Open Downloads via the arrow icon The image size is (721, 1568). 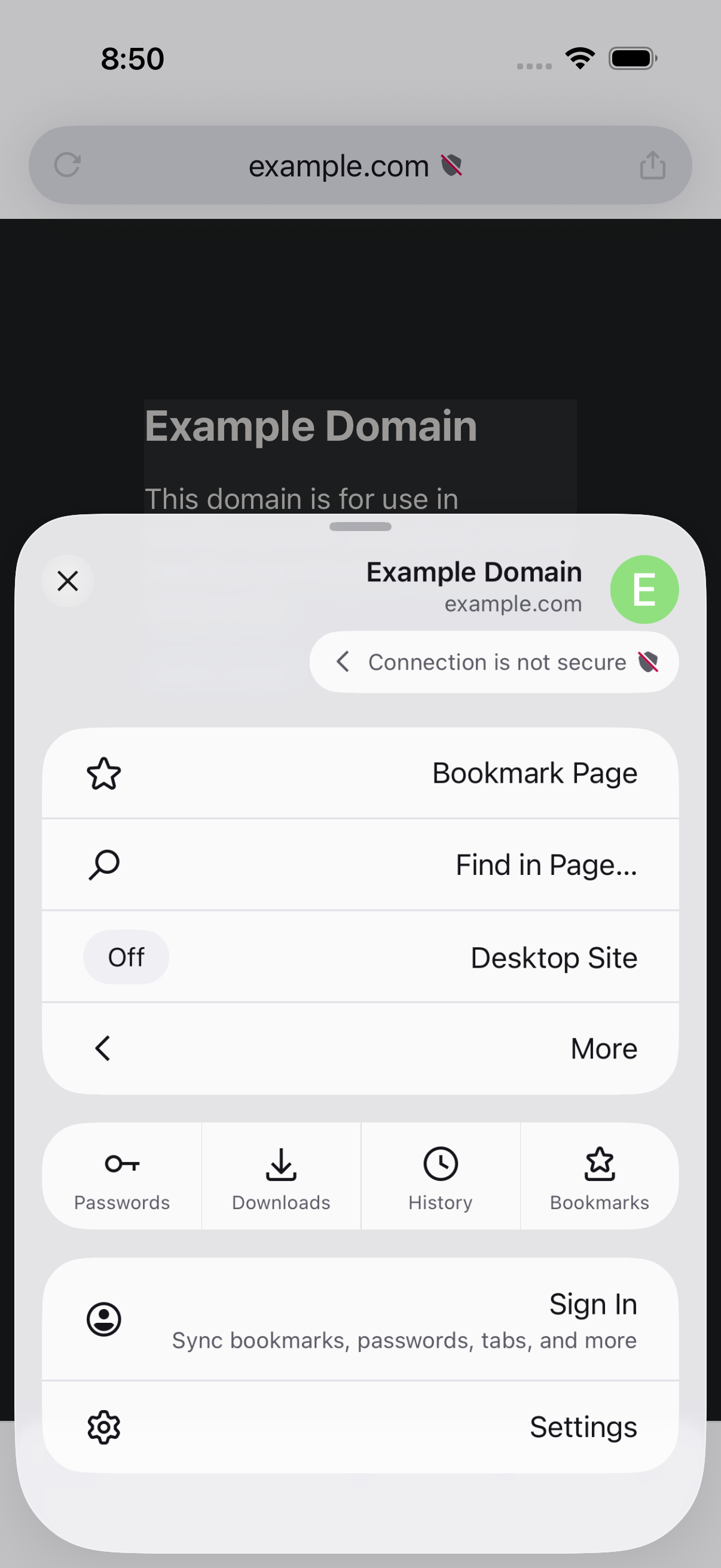(281, 1164)
